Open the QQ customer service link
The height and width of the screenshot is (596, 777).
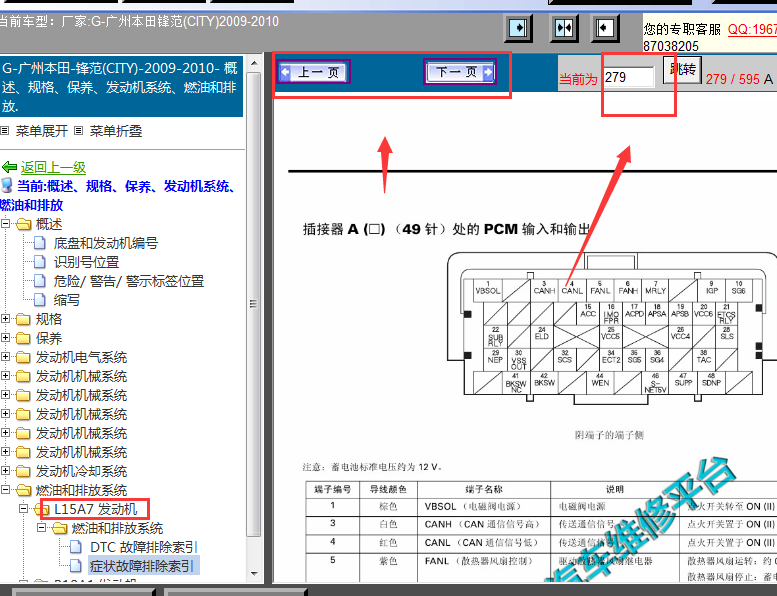click(x=752, y=29)
